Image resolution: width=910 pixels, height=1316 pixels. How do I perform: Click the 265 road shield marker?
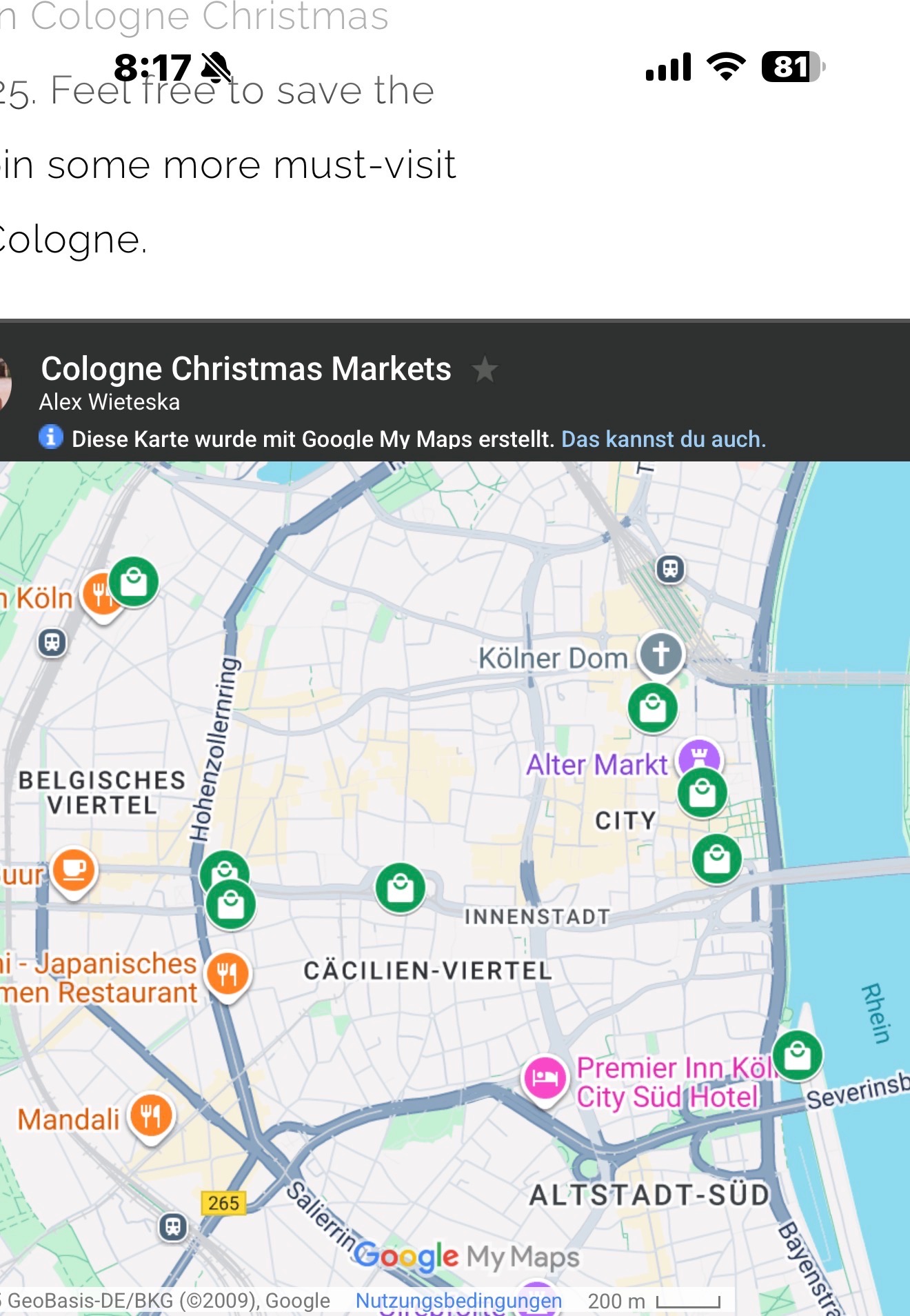tap(223, 1203)
